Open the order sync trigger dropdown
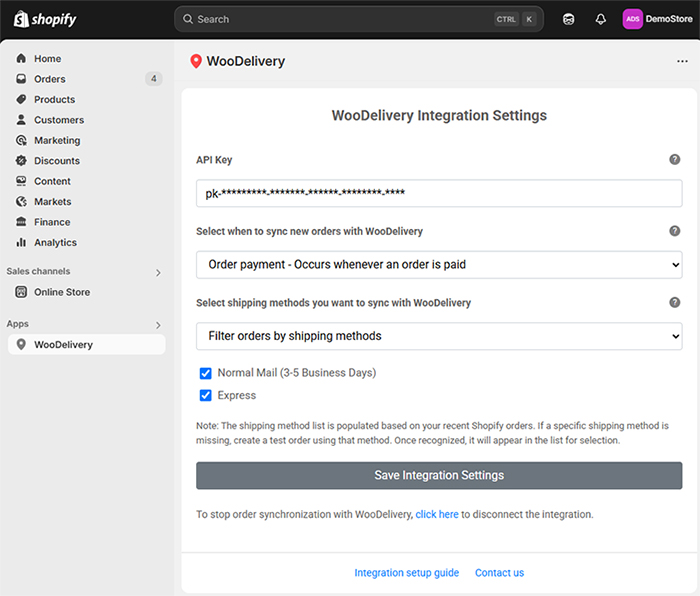 439,265
